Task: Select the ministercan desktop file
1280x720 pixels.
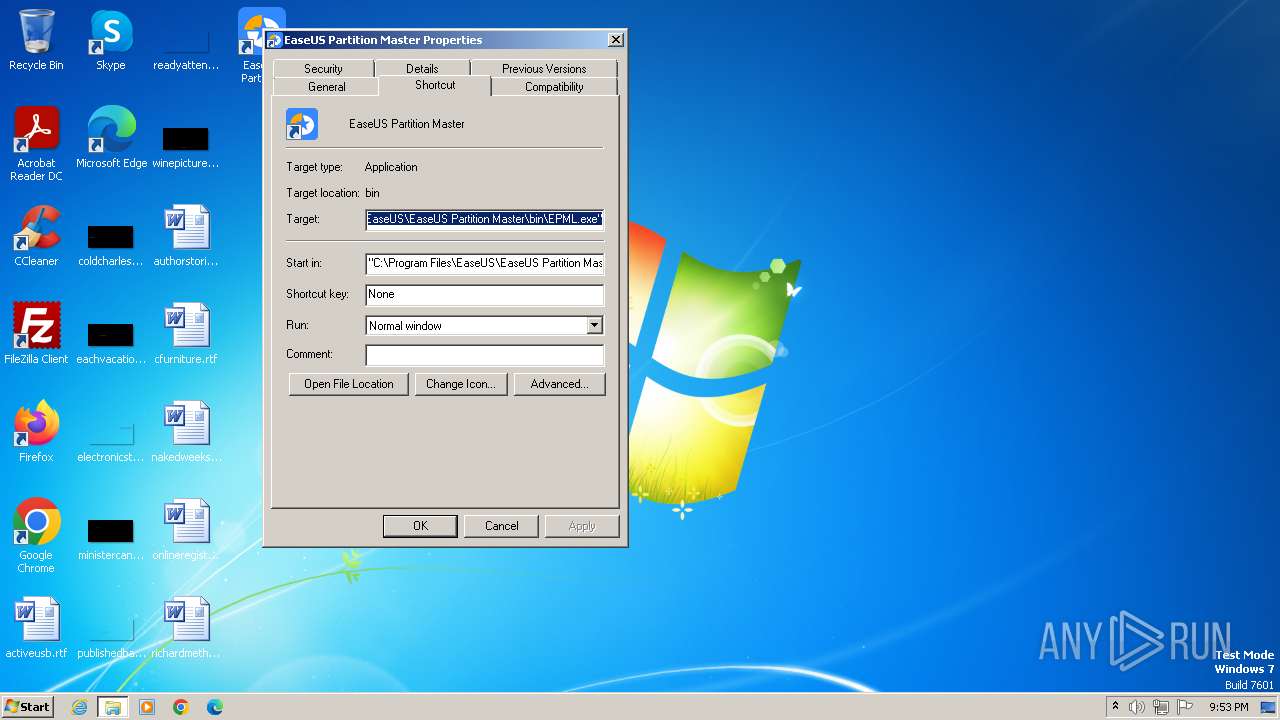Action: [x=111, y=538]
